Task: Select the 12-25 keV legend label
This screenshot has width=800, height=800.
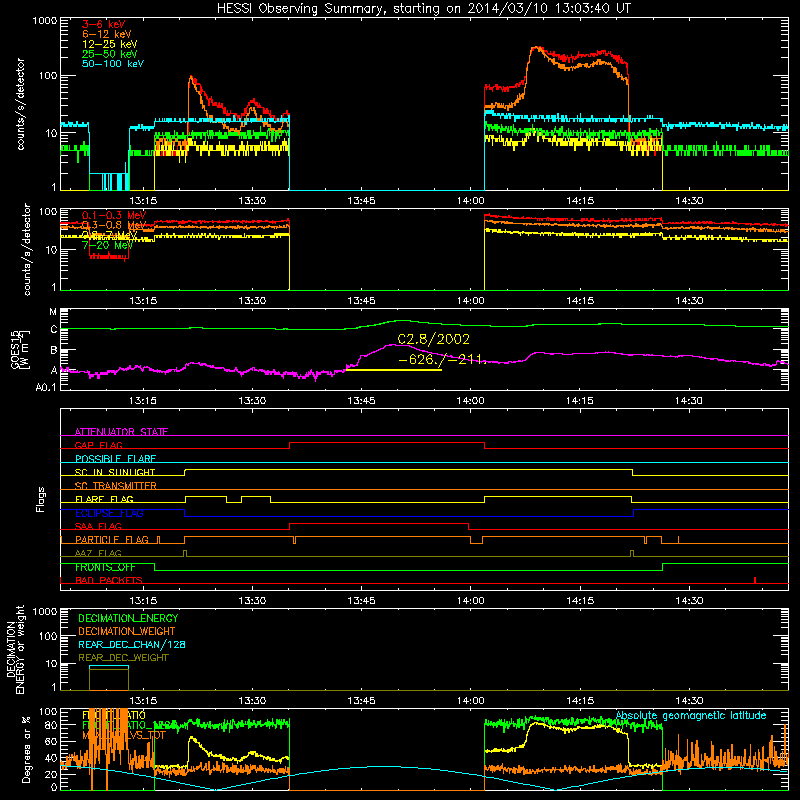Action: tap(110, 44)
